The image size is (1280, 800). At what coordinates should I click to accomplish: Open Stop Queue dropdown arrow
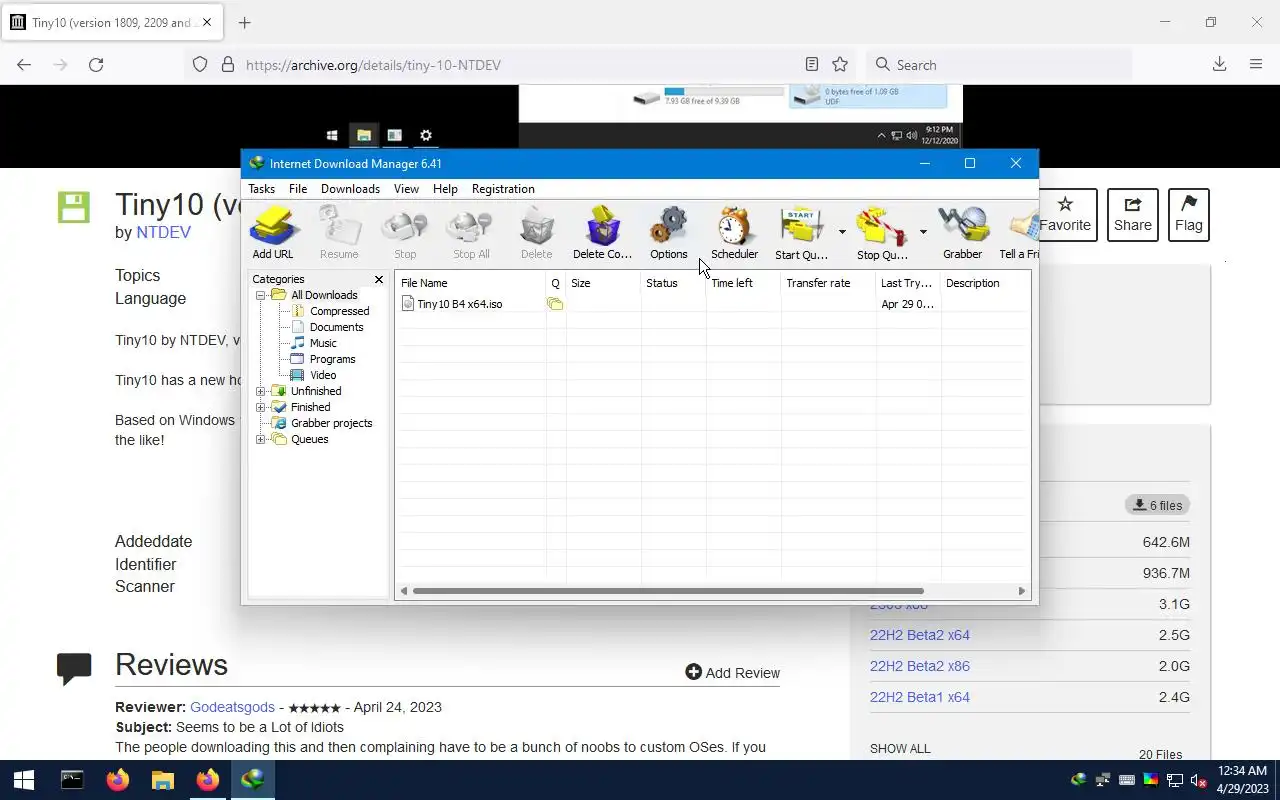coord(923,232)
